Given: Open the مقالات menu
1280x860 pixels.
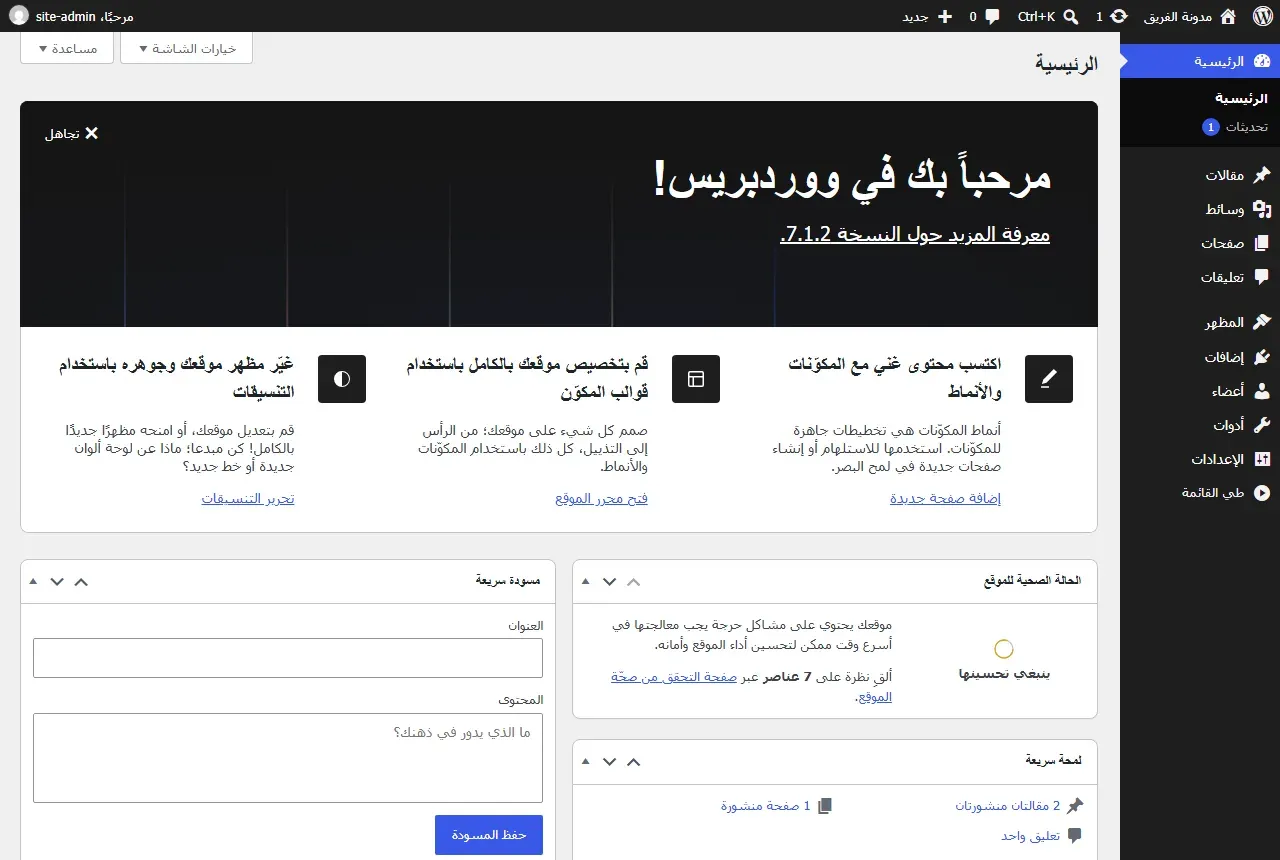Looking at the screenshot, I should point(1200,175).
